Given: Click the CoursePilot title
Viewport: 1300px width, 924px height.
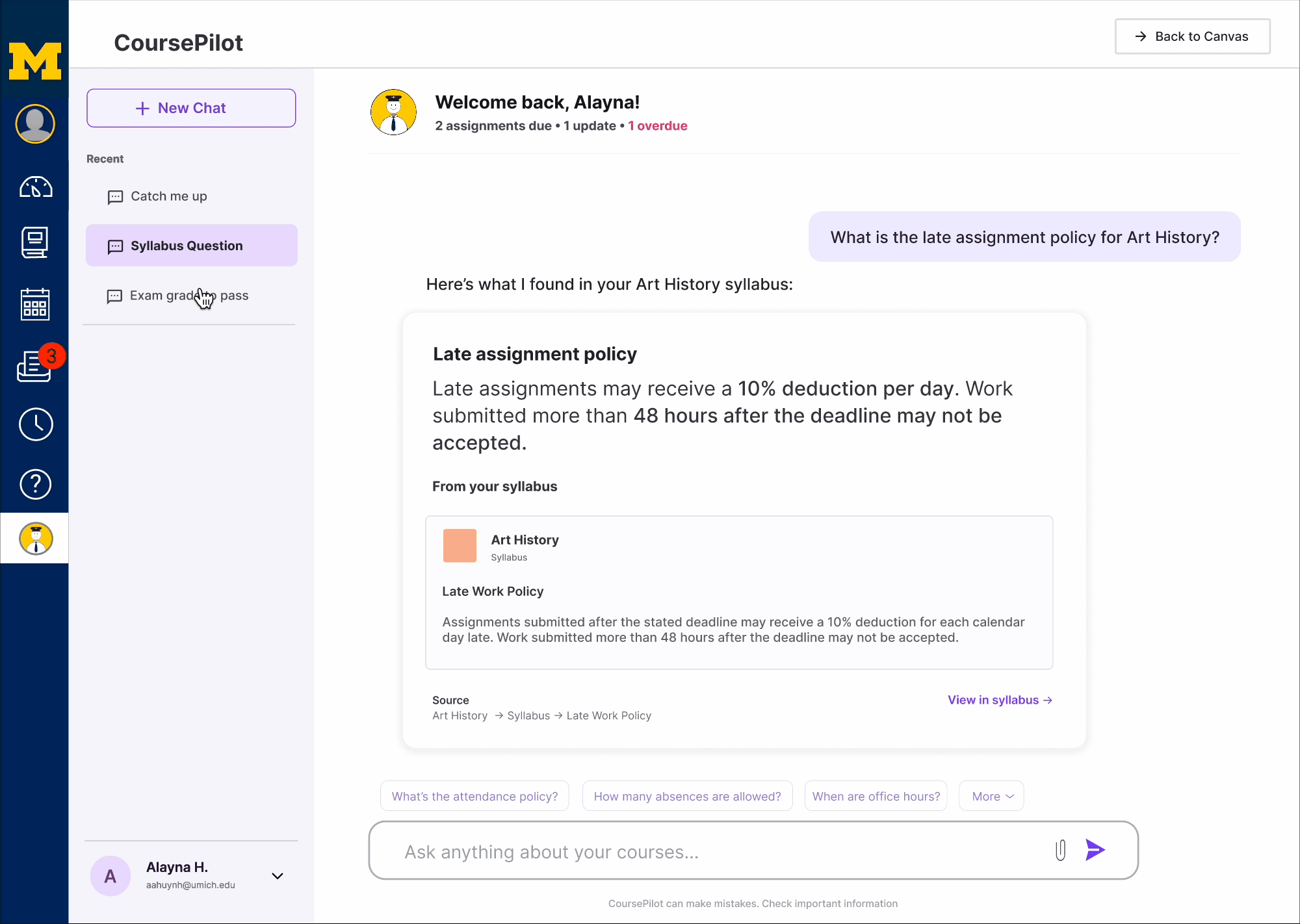Looking at the screenshot, I should click(x=178, y=43).
